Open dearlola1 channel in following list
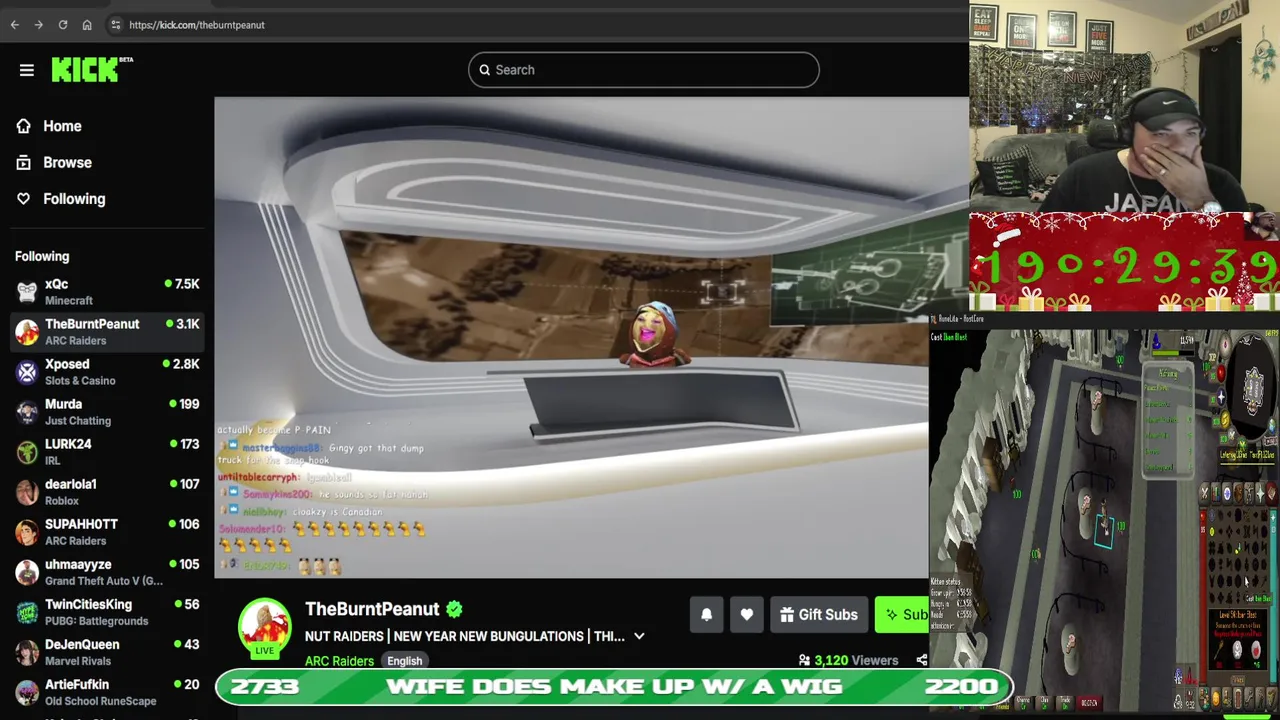Image resolution: width=1280 pixels, height=720 pixels. click(x=107, y=492)
